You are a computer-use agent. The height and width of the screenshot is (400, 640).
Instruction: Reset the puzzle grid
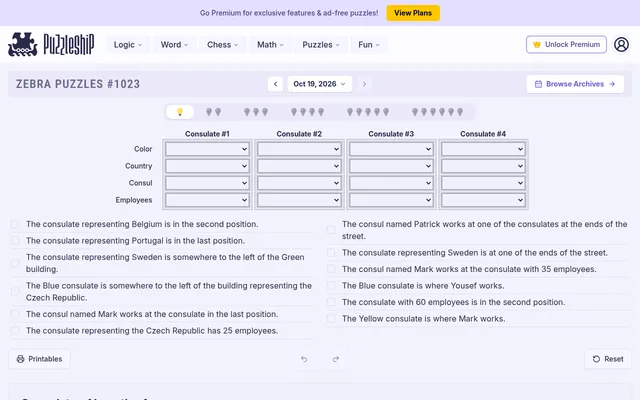point(608,359)
